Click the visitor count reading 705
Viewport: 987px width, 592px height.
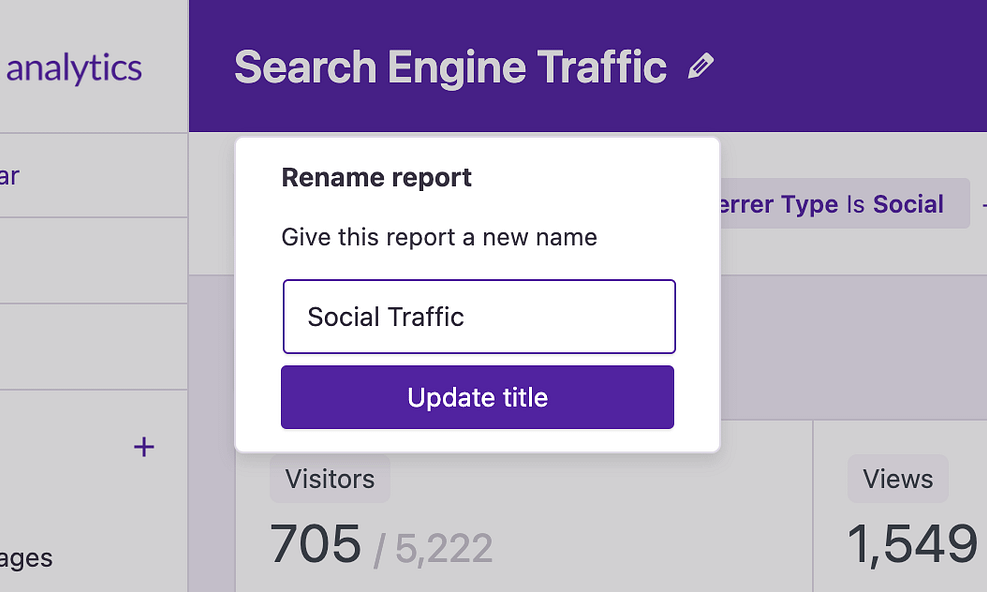tap(316, 543)
